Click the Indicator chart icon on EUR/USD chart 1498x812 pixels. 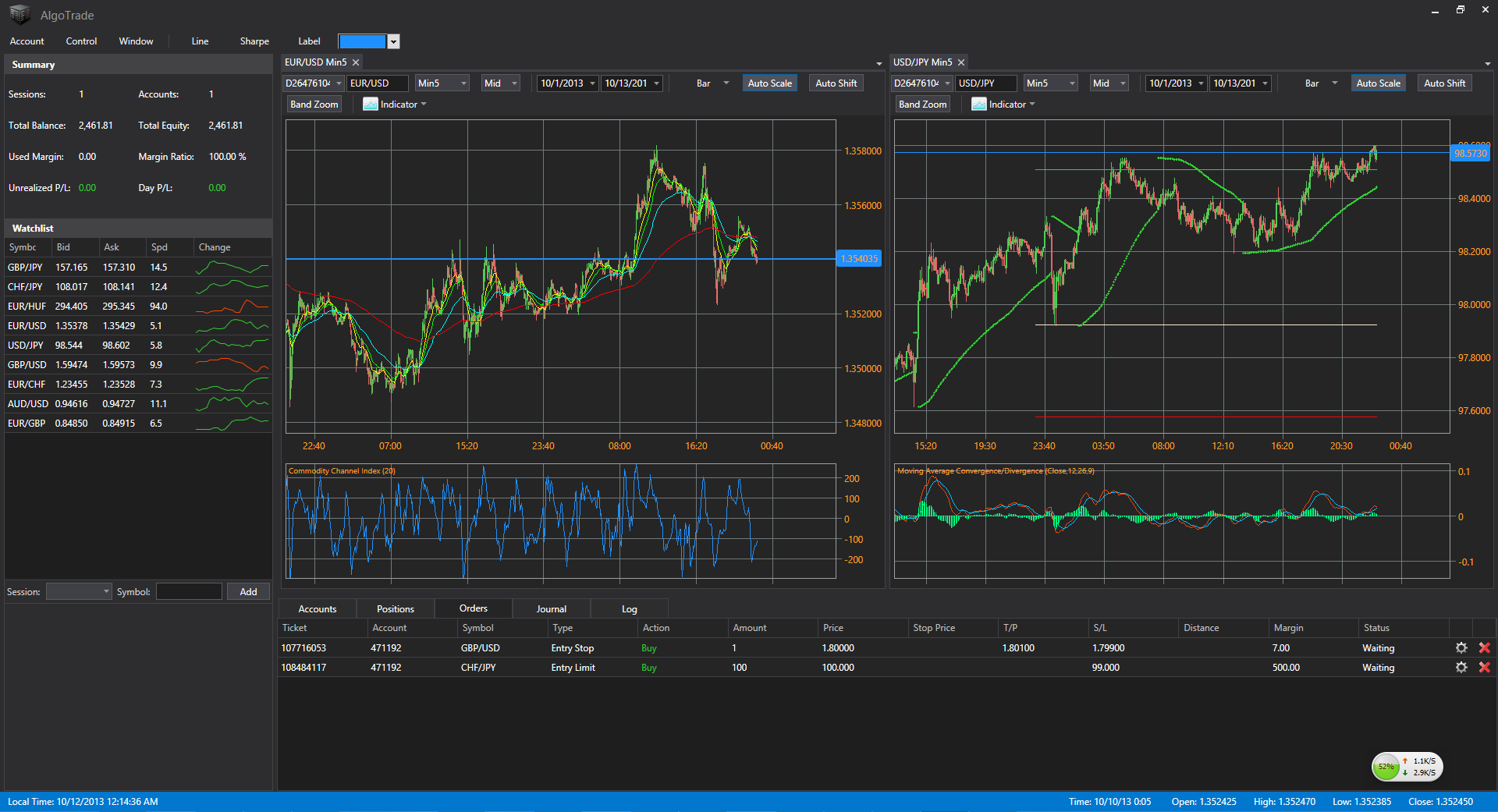click(x=370, y=105)
